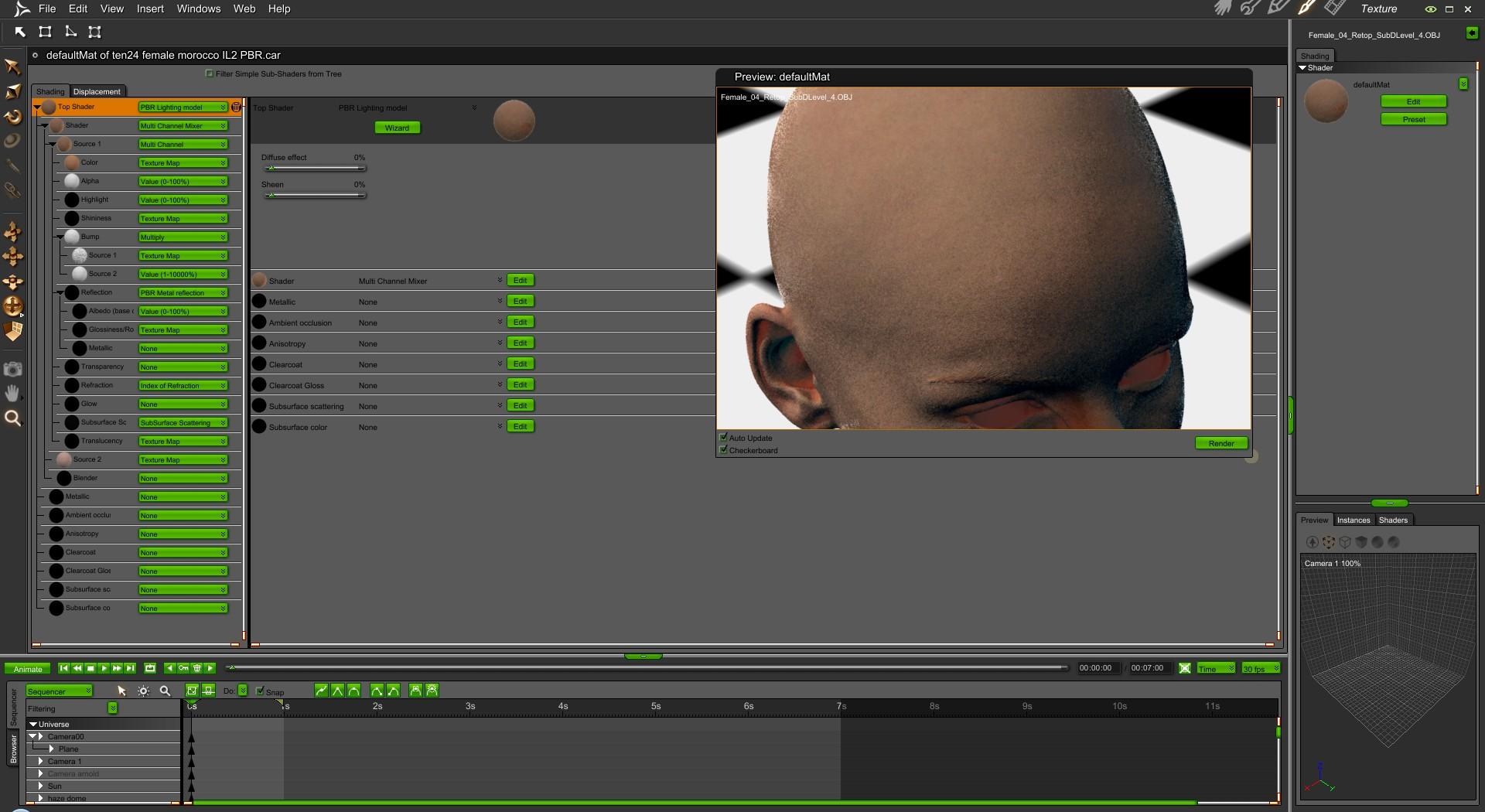Select the Track XYZ sphere tool
This screenshot has width=1485, height=812.
coord(12,306)
